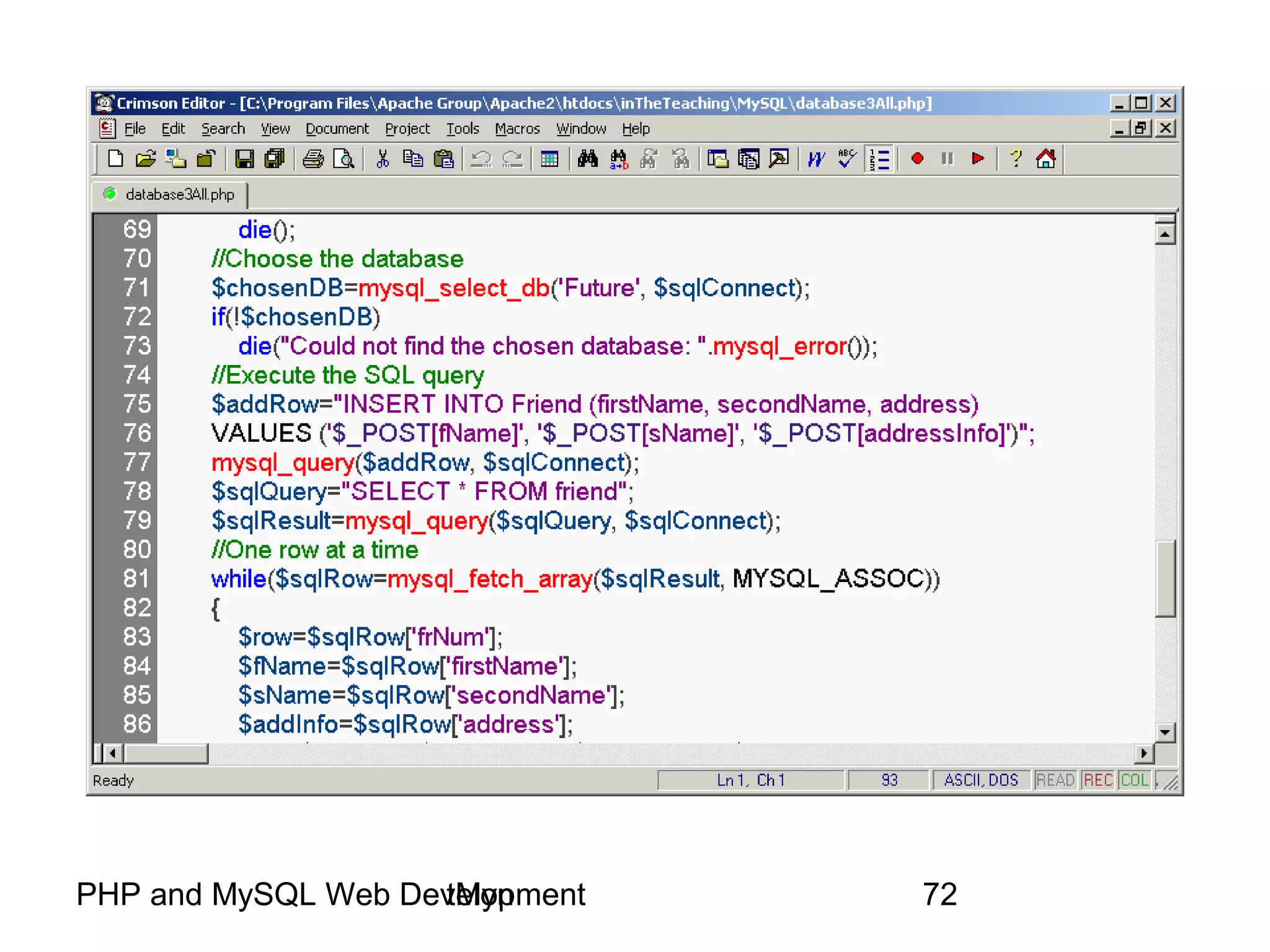Screen dimensions: 1270x952
Task: Click the Open remote/FTP file icon
Action: pyautogui.click(x=176, y=159)
